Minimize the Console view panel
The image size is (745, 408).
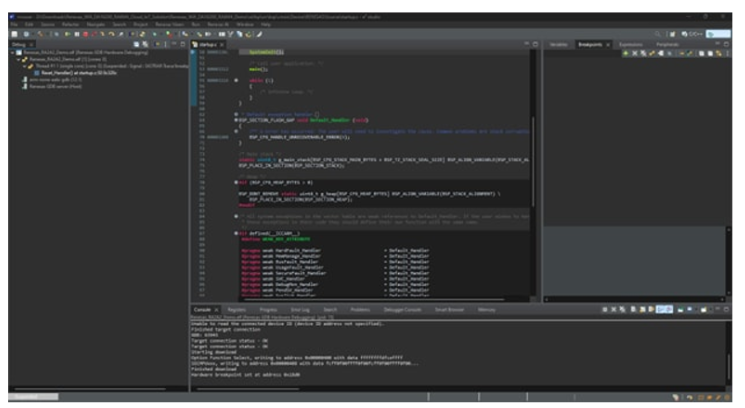tap(717, 309)
